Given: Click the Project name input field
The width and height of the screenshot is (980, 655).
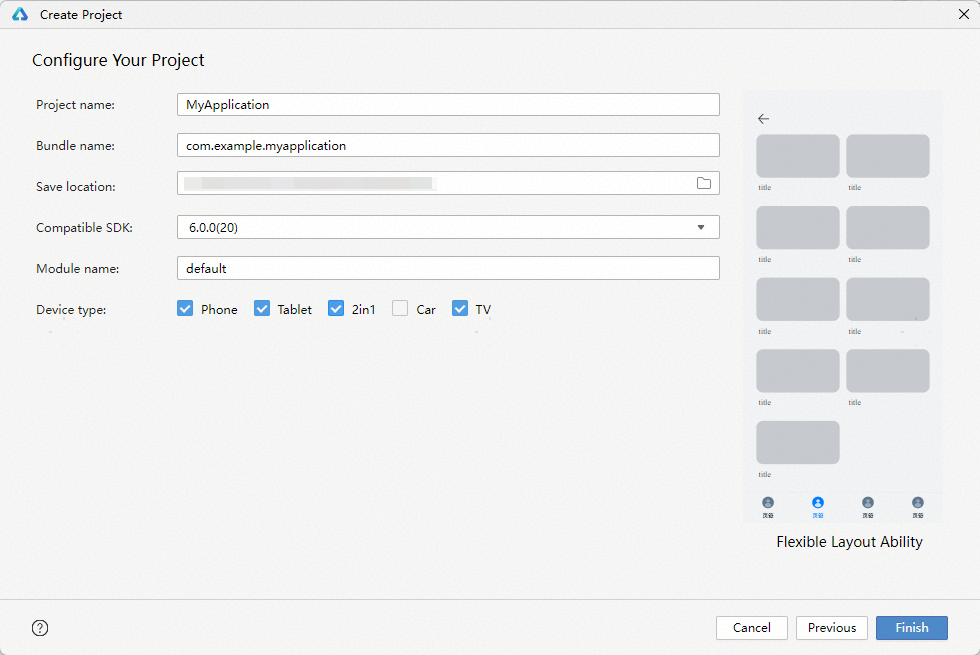Looking at the screenshot, I should click(x=448, y=104).
